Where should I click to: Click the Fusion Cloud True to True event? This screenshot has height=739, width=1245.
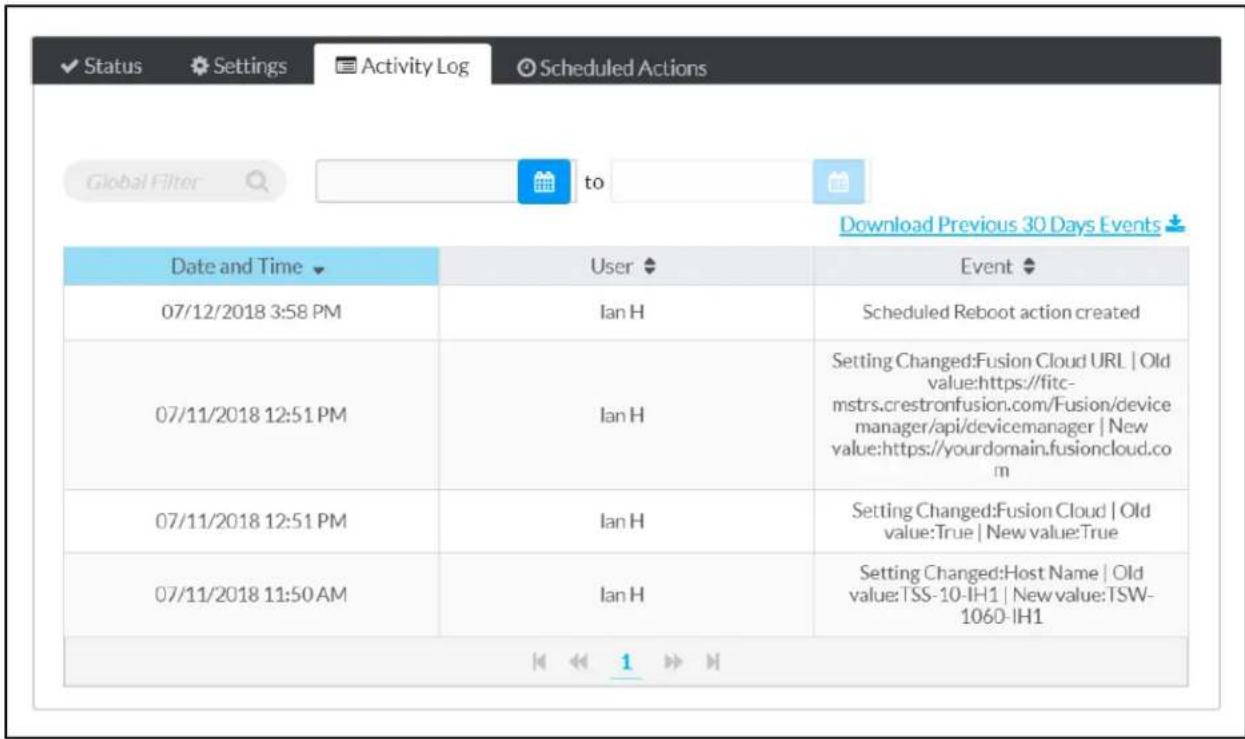click(x=1001, y=522)
